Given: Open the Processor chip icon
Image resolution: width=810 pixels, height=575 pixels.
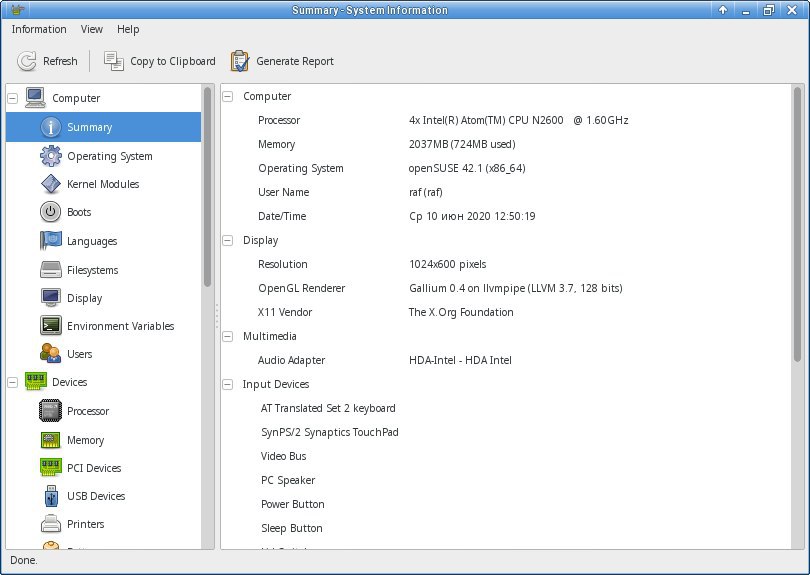Looking at the screenshot, I should (51, 411).
